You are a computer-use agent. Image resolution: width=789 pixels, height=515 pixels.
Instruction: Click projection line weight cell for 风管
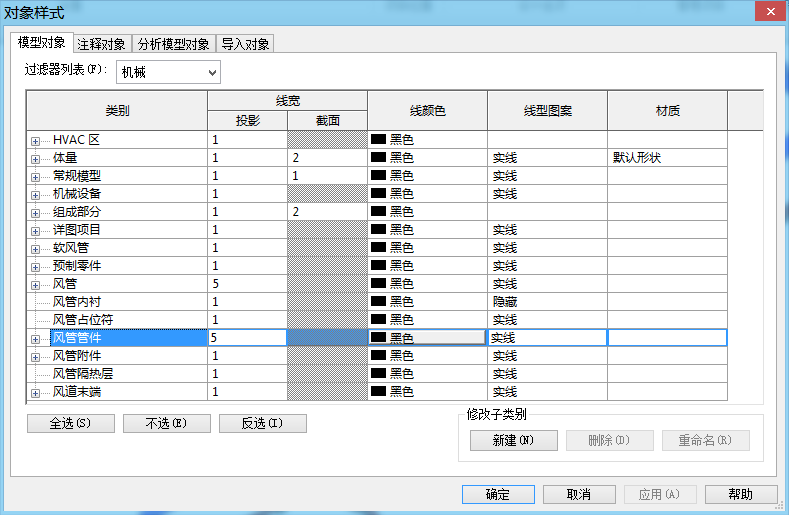tap(247, 283)
